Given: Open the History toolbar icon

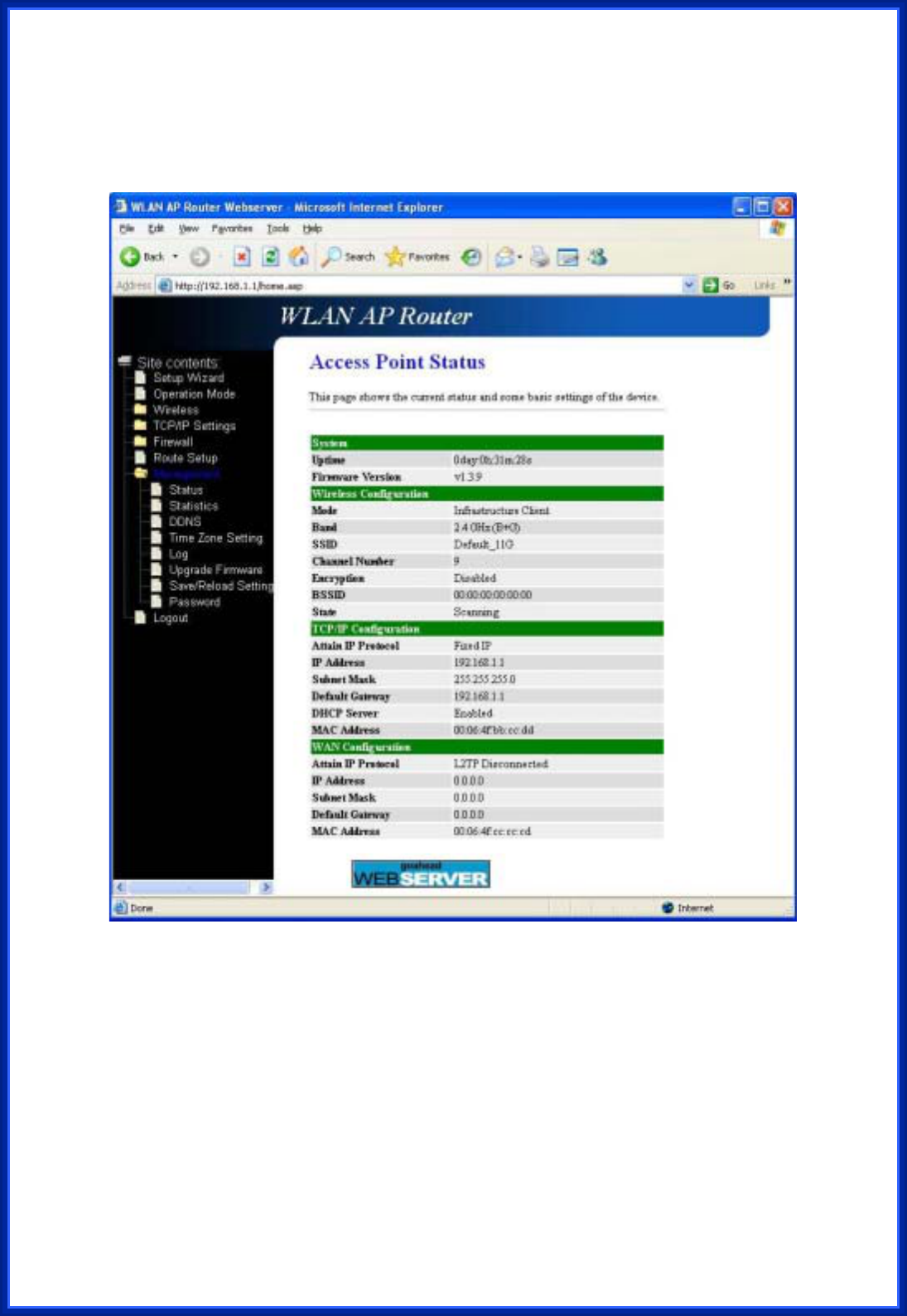Looking at the screenshot, I should click(x=471, y=257).
